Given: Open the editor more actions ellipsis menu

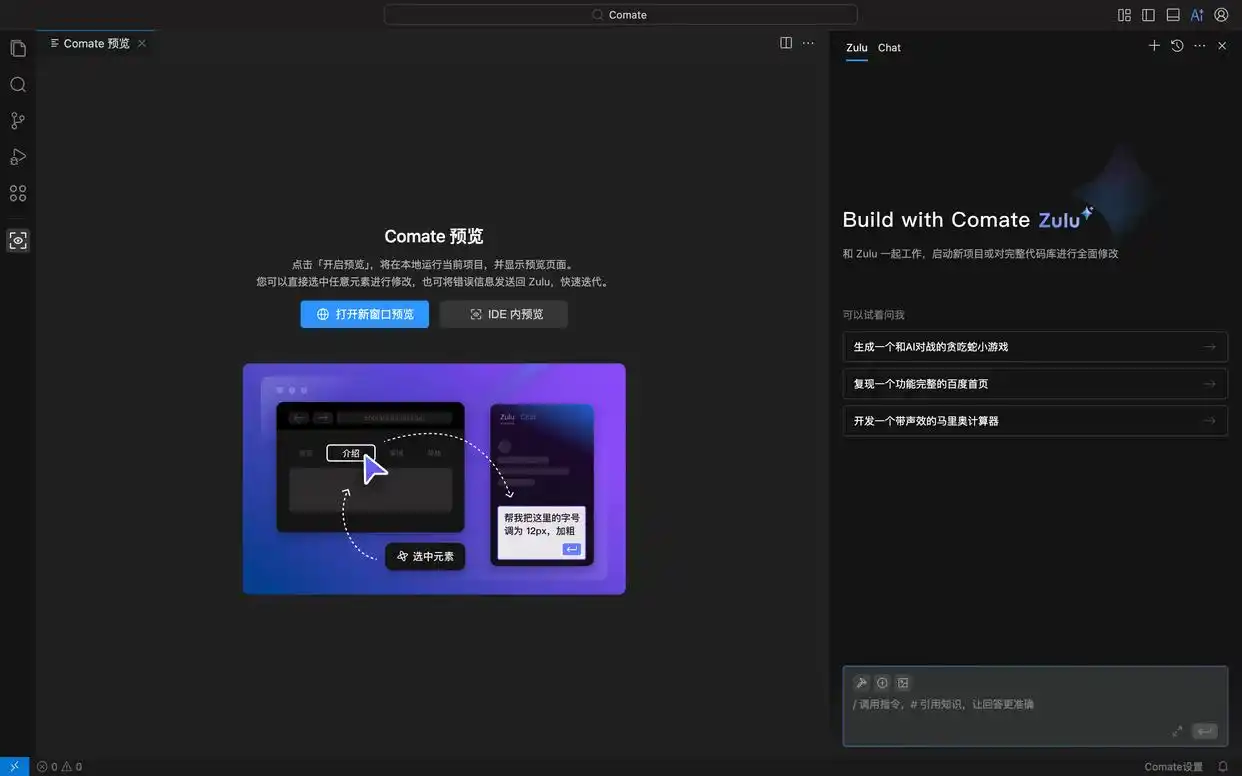Looking at the screenshot, I should [x=808, y=43].
